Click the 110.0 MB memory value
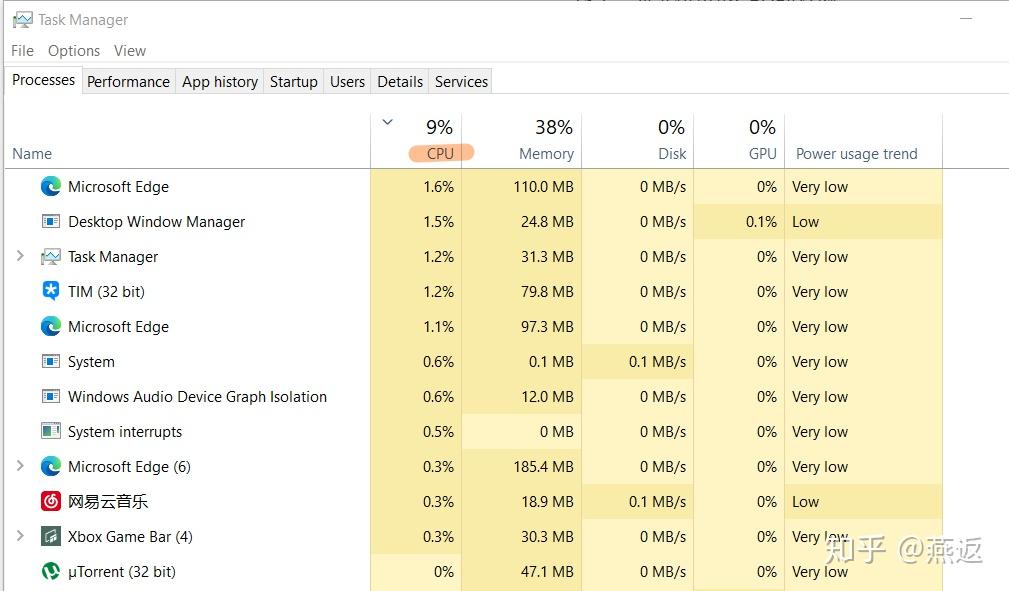 tap(543, 187)
